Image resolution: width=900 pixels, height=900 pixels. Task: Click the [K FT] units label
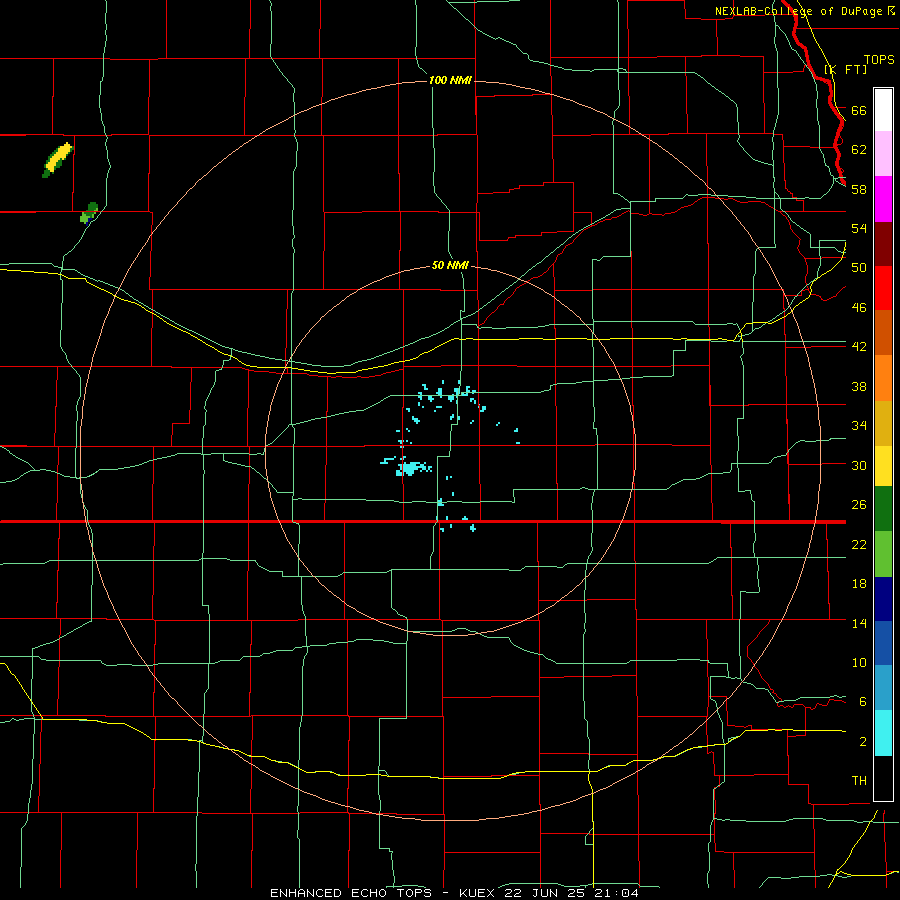(x=845, y=69)
